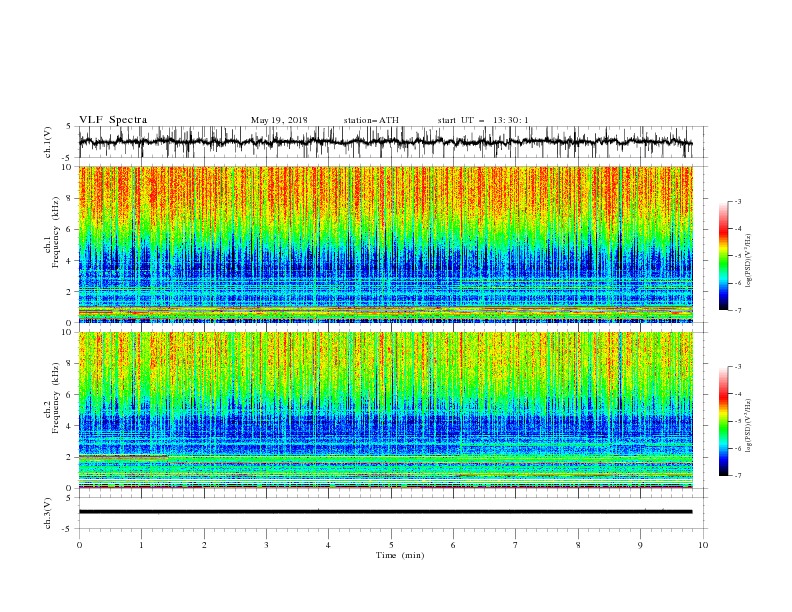This screenshot has width=792, height=612.
Task: Click the 'ch.1(V)' y-axis label
Action: click(x=48, y=142)
